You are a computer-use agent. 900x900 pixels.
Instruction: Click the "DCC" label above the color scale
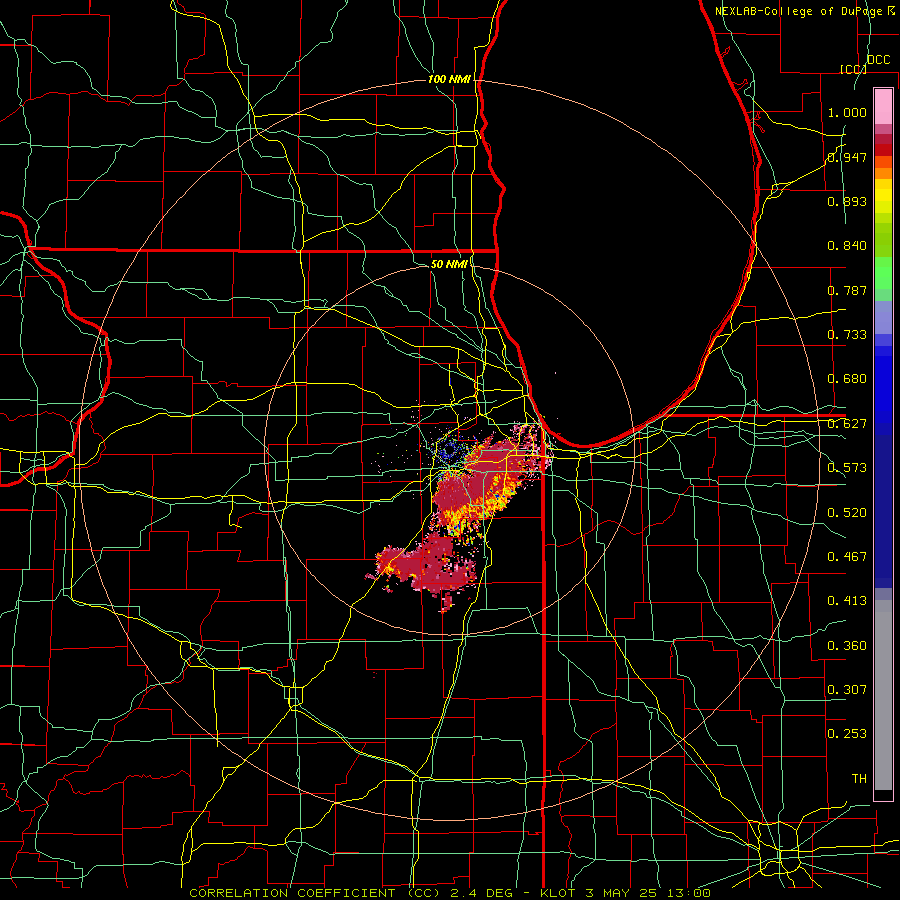(878, 60)
